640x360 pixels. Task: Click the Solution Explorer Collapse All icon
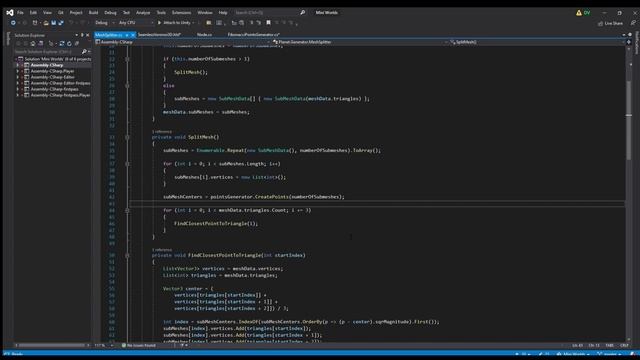click(76, 43)
